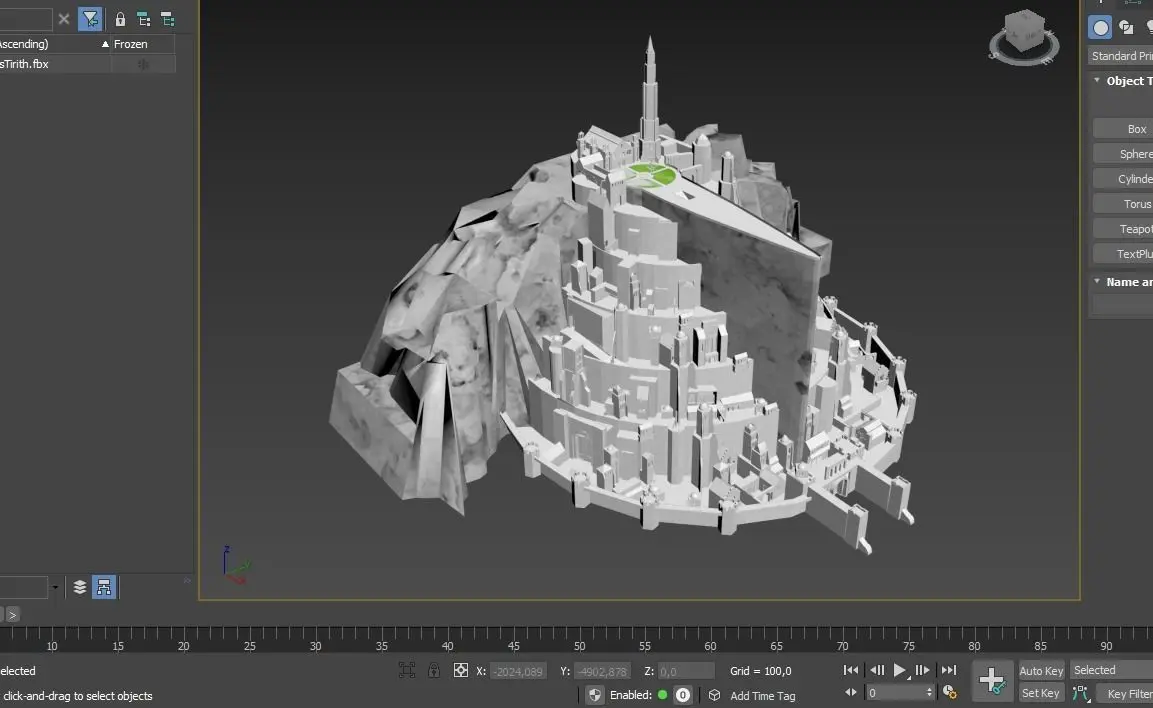
Task: Click the scene explorer search field
Action: (x=26, y=19)
